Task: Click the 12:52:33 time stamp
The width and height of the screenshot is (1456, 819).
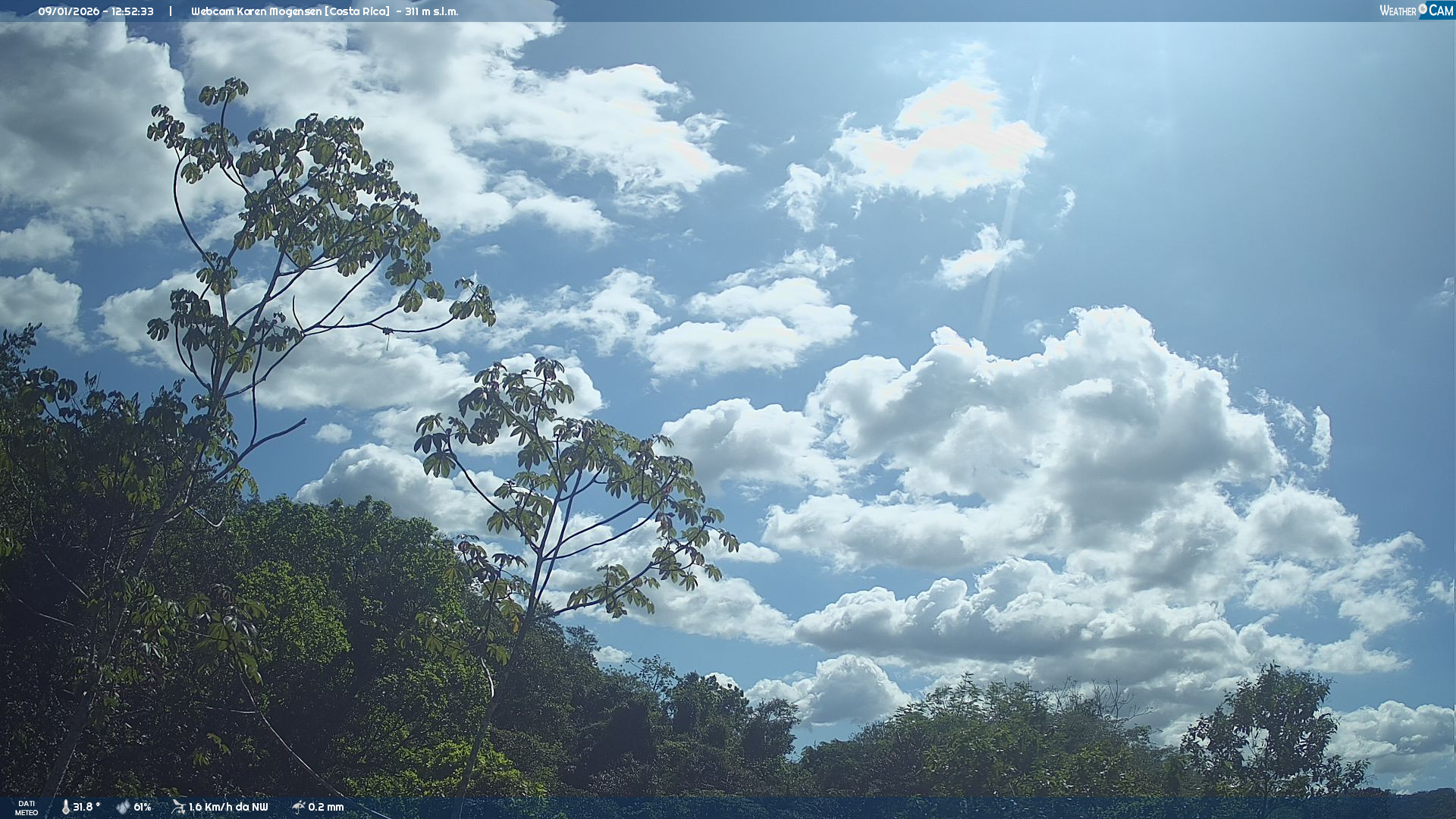Action: pos(130,11)
